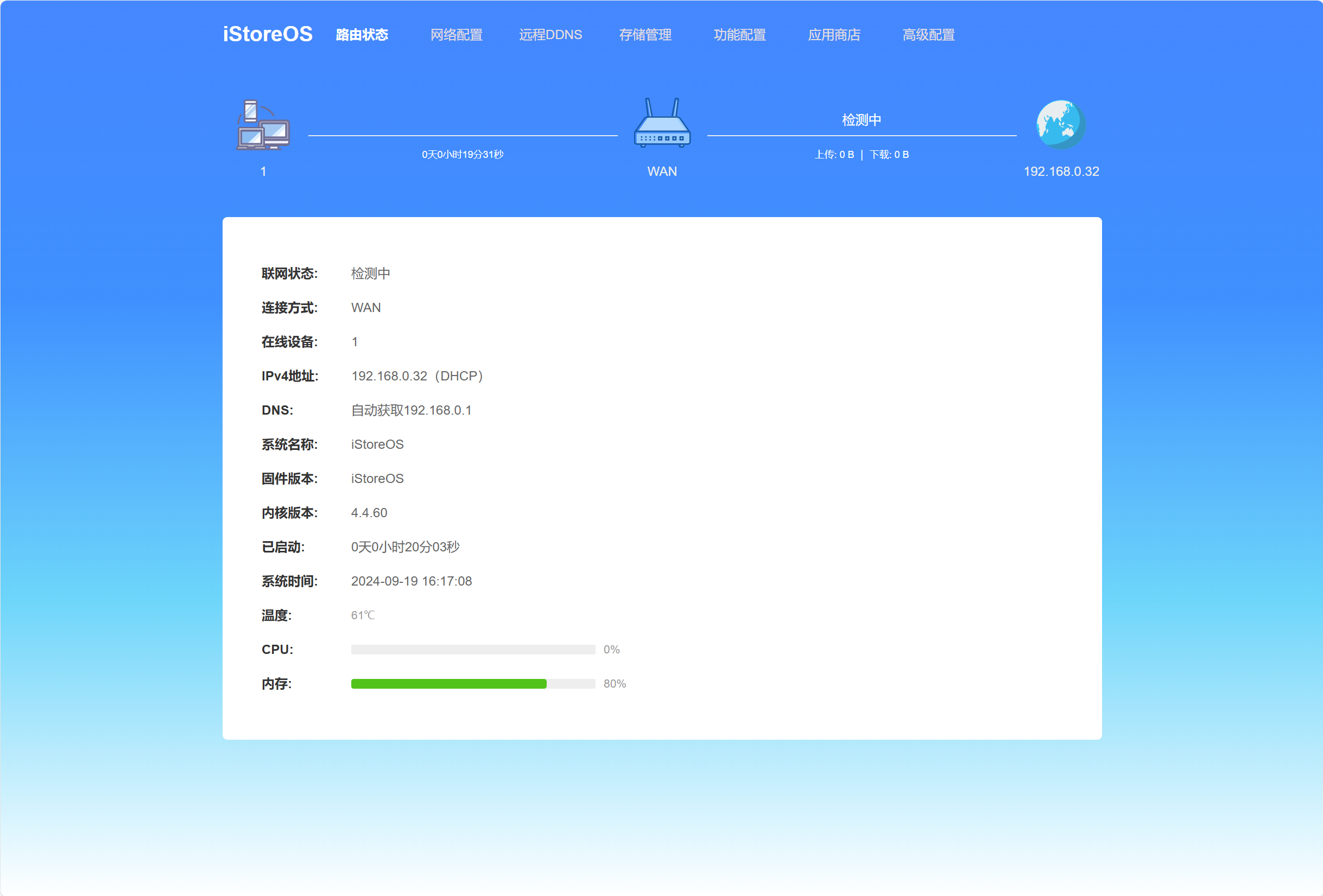This screenshot has height=896, width=1323.
Task: Click the 下载: 0 B download value
Action: [889, 154]
